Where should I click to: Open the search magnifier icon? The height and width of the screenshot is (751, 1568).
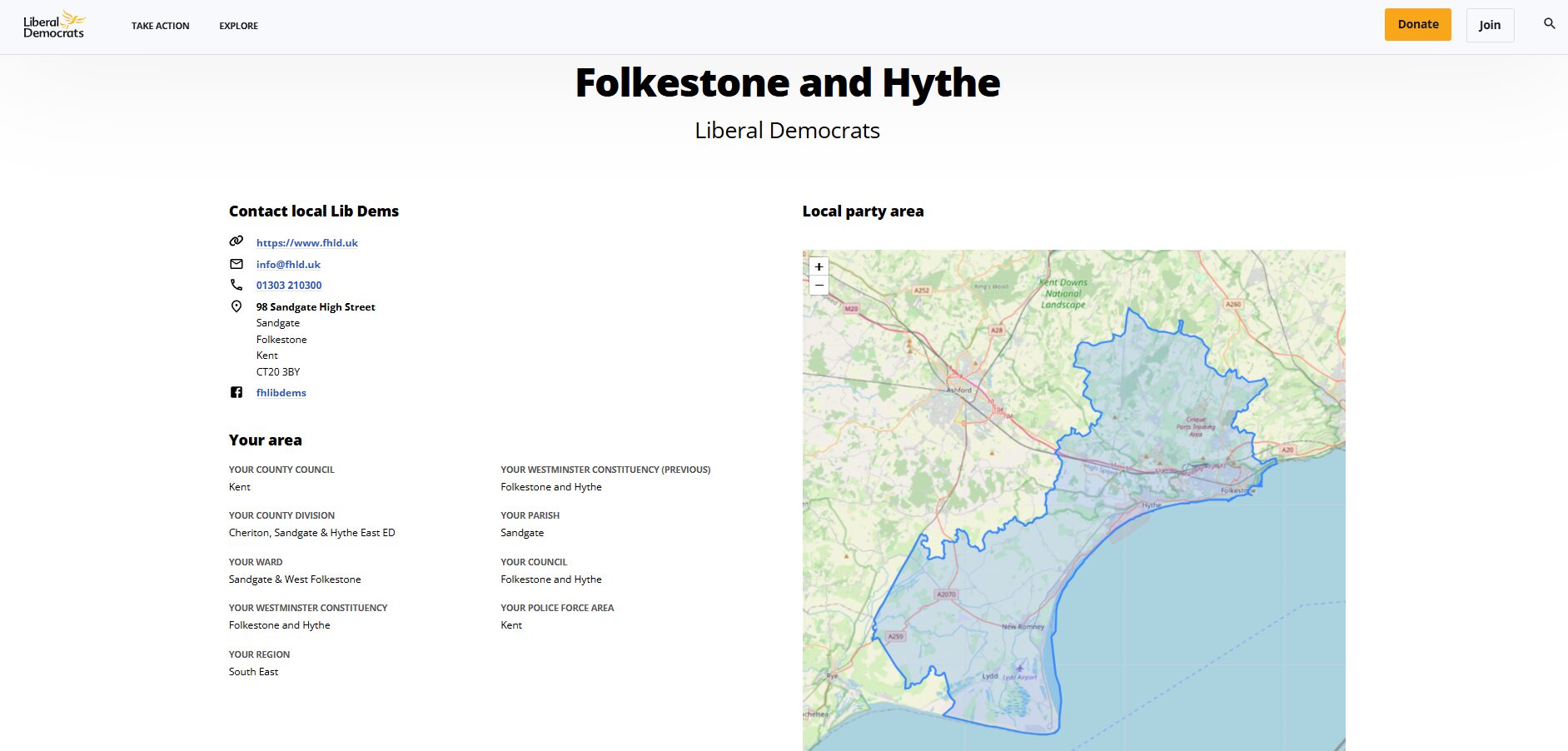click(1549, 24)
